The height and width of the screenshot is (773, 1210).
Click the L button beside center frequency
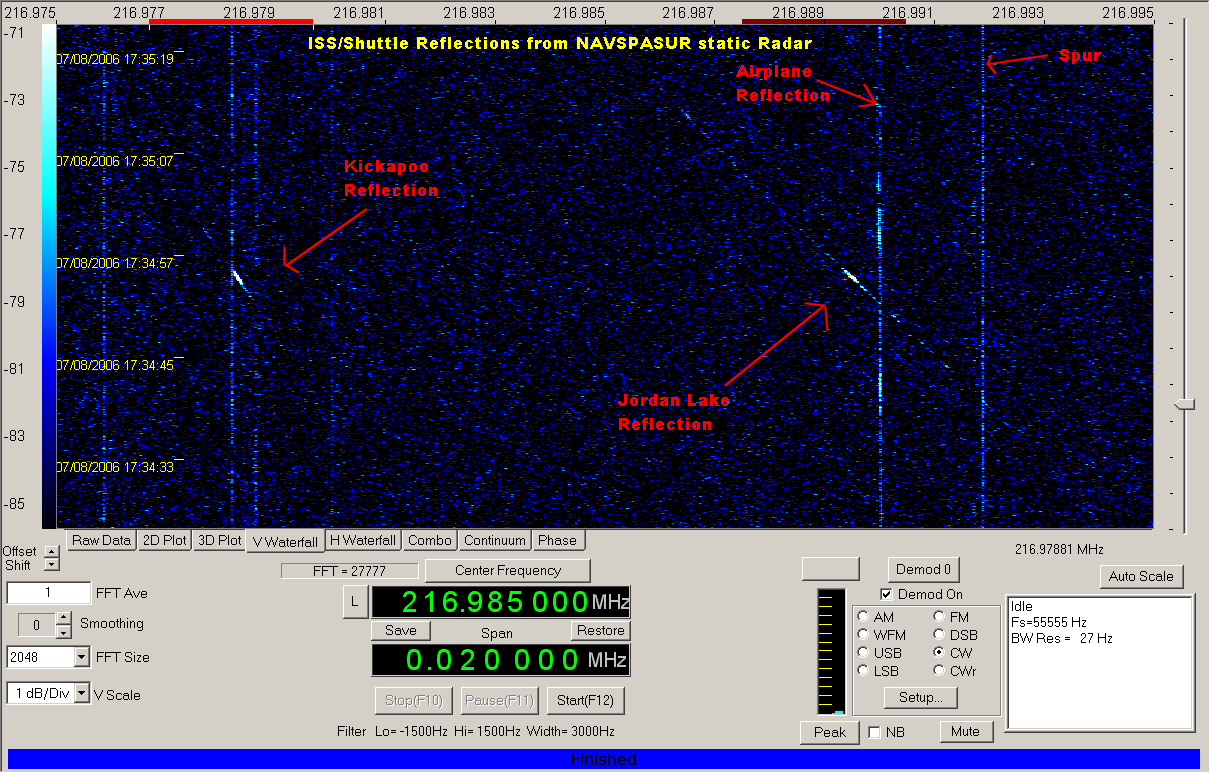pos(354,601)
